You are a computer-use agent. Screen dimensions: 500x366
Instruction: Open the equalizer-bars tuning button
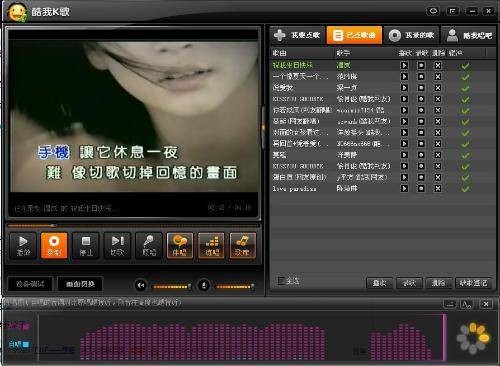(x=211, y=245)
